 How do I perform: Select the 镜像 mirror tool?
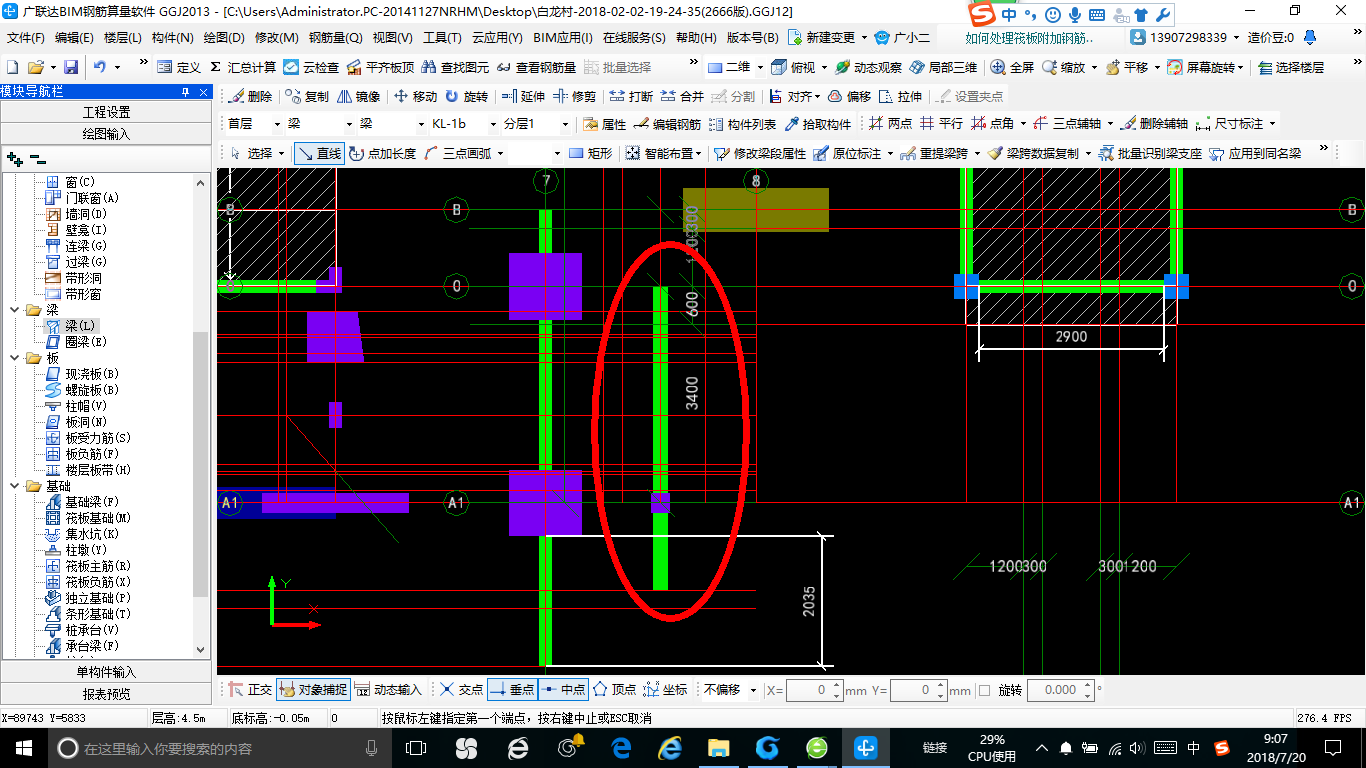pyautogui.click(x=358, y=97)
